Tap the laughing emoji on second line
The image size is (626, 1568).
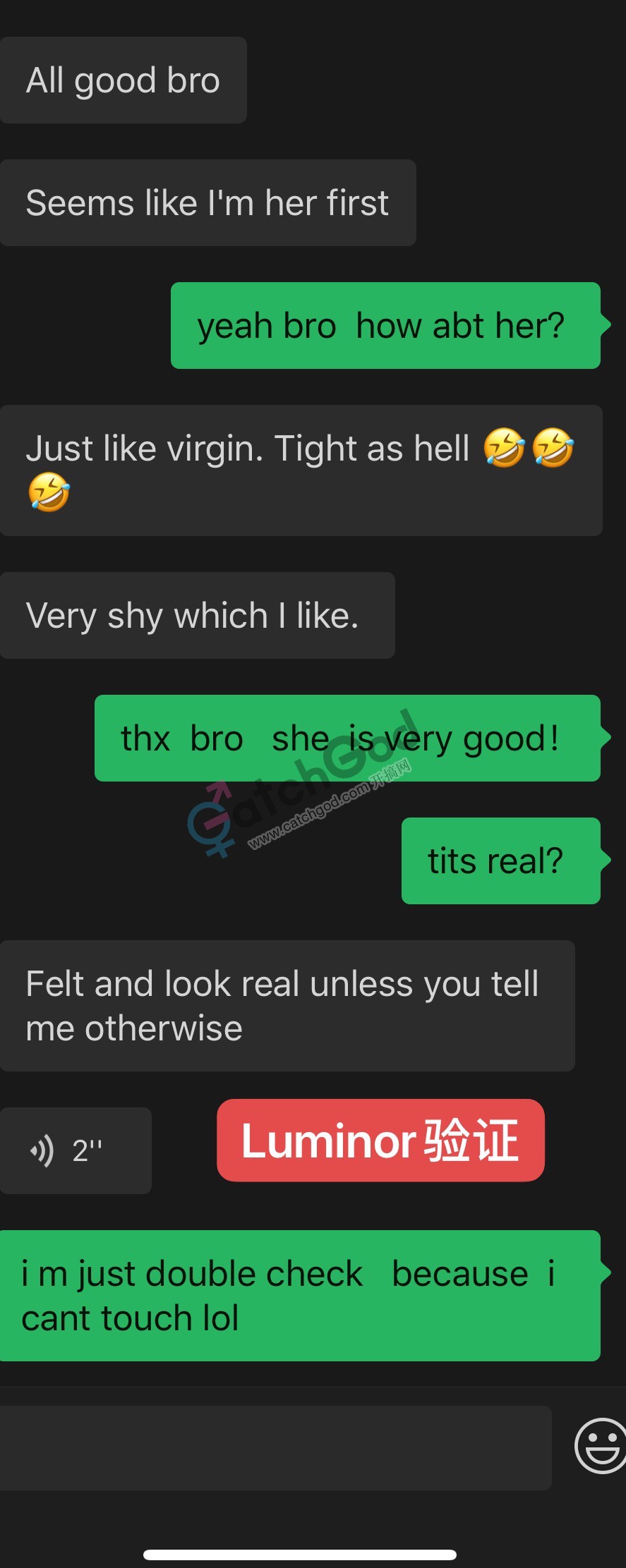[49, 492]
